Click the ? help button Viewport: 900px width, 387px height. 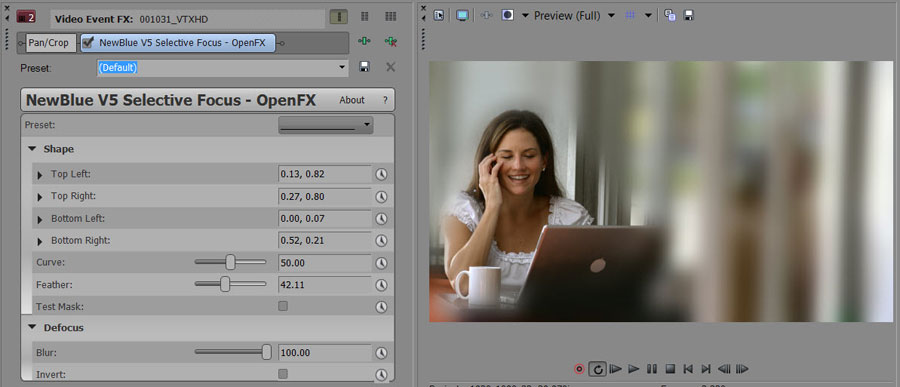point(385,100)
